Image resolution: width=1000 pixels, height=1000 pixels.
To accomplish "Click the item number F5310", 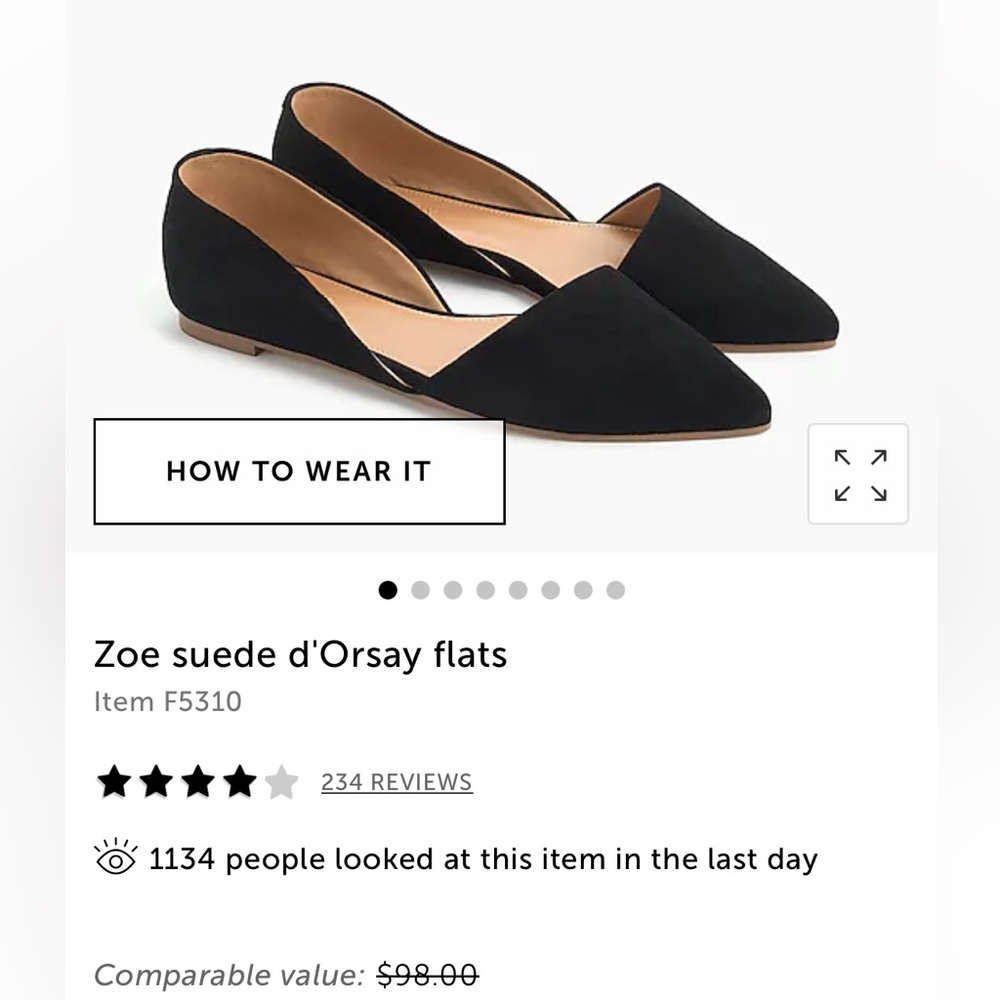I will click(x=168, y=702).
